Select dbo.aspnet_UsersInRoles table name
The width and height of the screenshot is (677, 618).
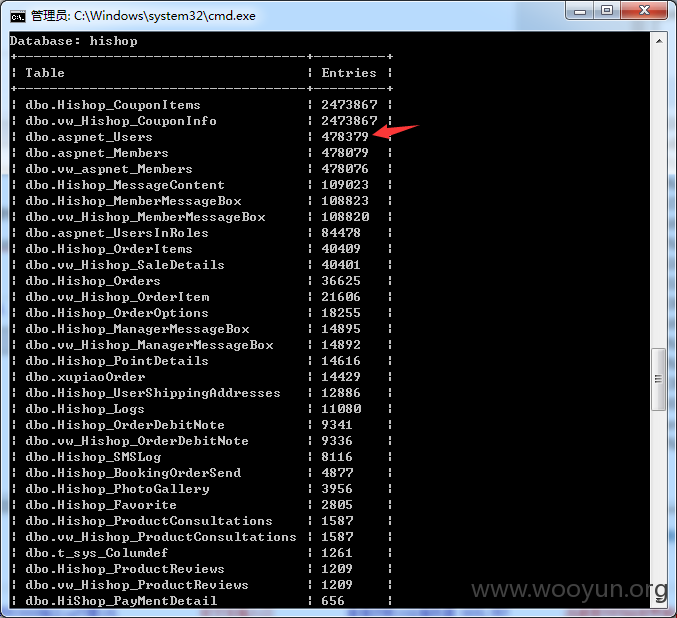pos(117,233)
